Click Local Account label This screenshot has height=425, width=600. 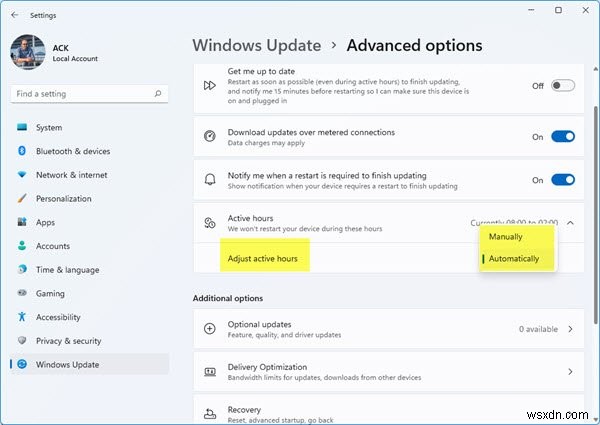pyautogui.click(x=75, y=59)
